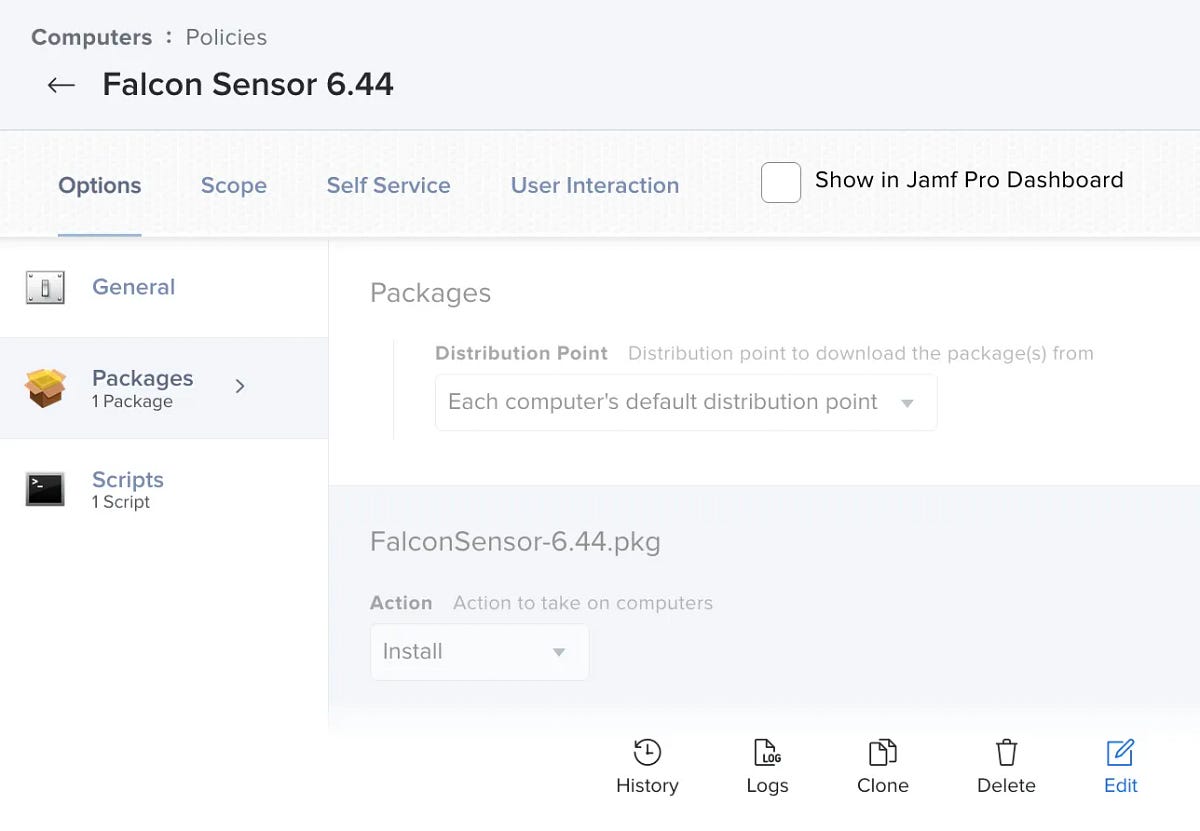The width and height of the screenshot is (1200, 831).
Task: Switch to the Scope tab
Action: (x=233, y=185)
